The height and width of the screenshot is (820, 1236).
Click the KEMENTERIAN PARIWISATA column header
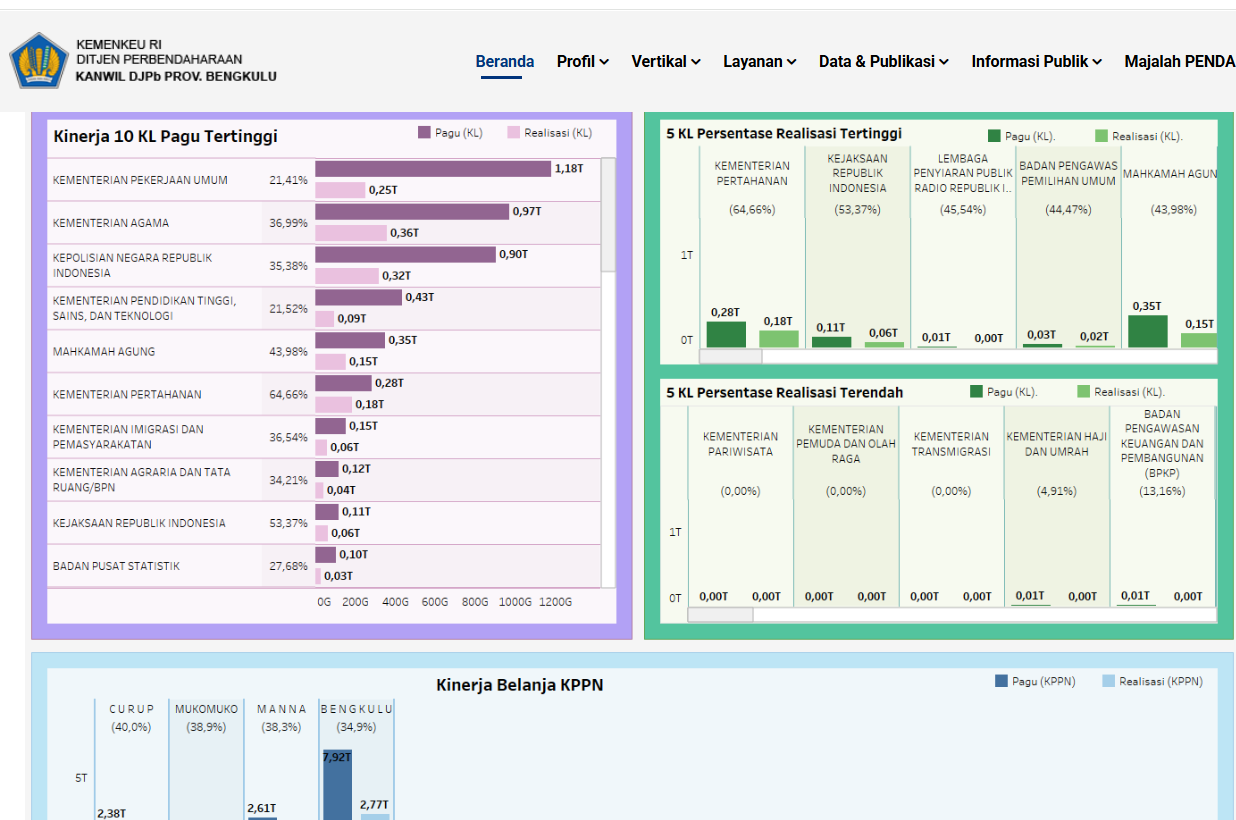740,444
